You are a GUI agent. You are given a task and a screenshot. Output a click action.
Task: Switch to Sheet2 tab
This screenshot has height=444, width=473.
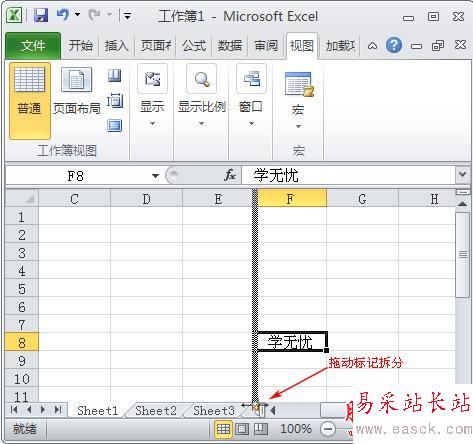pyautogui.click(x=156, y=410)
